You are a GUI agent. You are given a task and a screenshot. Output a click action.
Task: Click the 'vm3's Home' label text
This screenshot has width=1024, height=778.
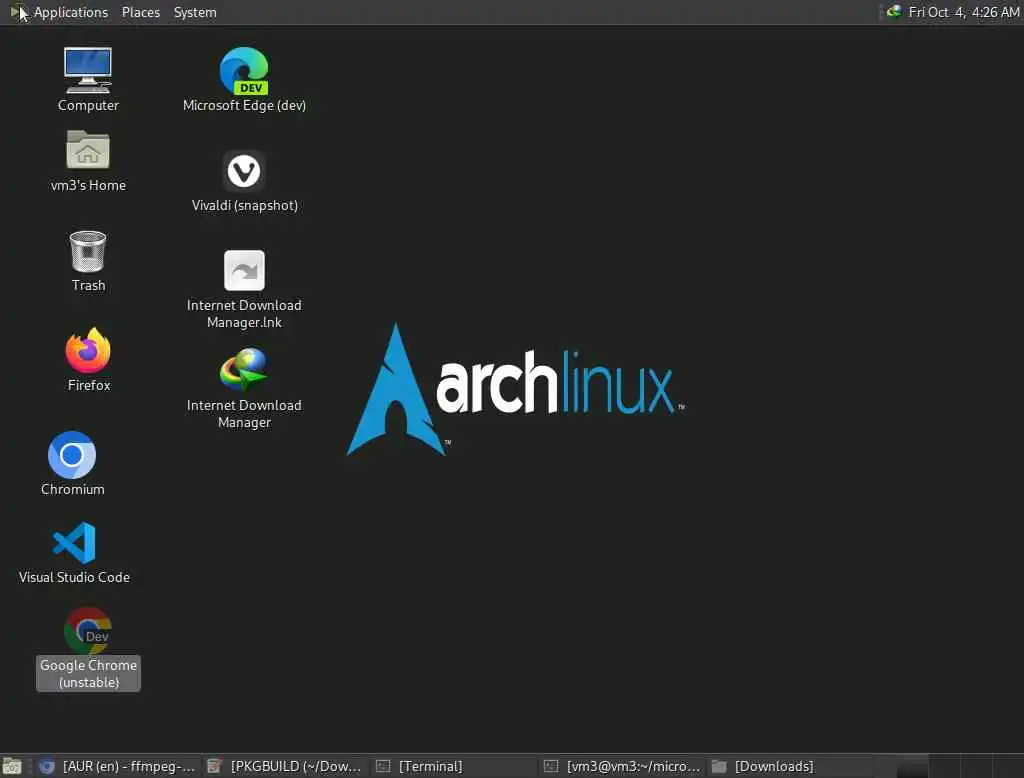pyautogui.click(x=88, y=186)
